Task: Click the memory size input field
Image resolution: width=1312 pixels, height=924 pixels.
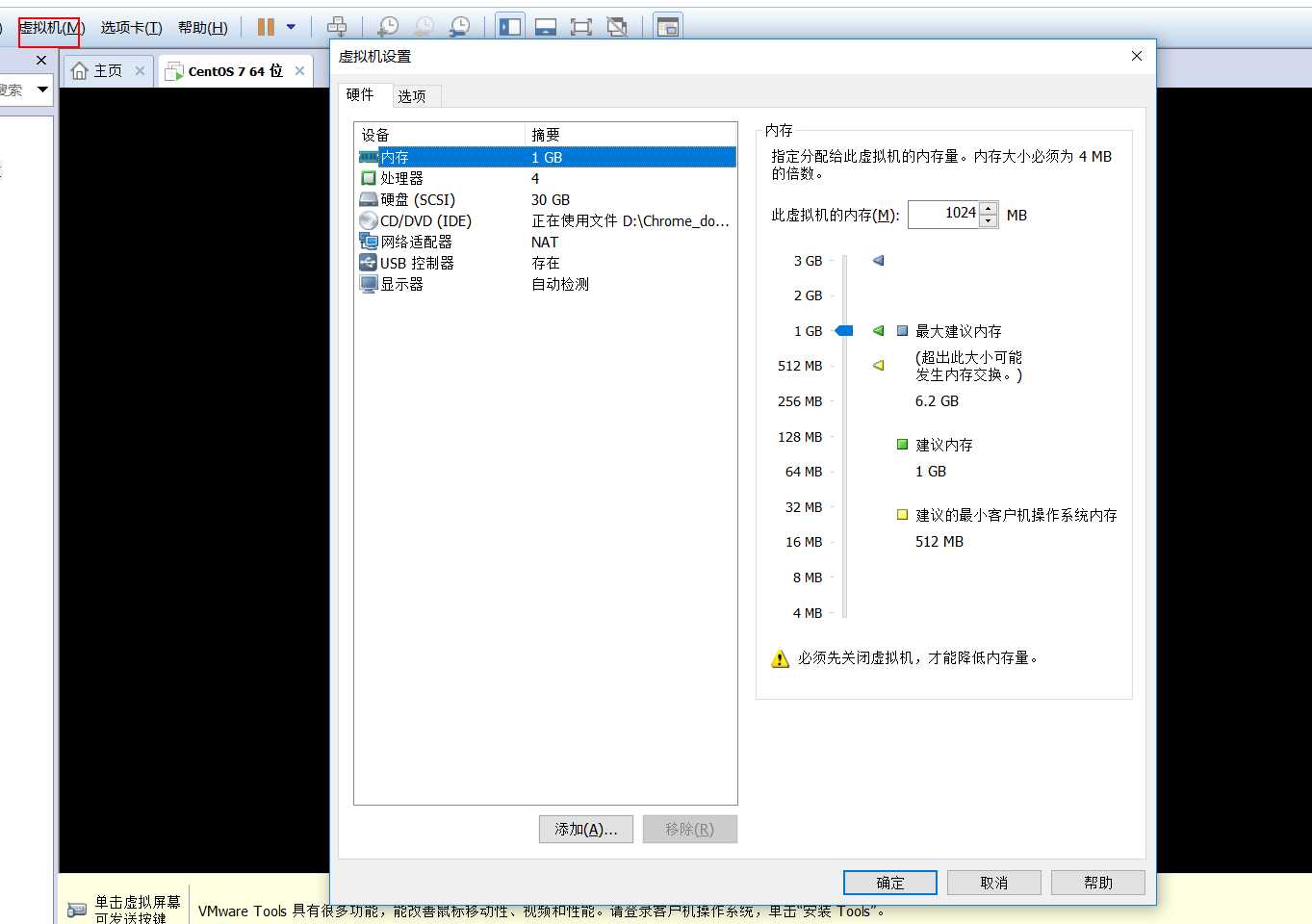Action: point(943,214)
